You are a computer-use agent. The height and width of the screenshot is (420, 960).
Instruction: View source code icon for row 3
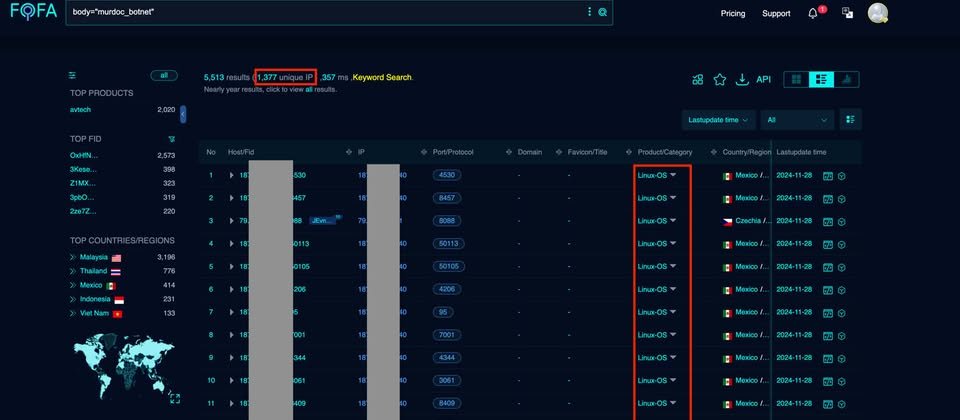tap(828, 221)
